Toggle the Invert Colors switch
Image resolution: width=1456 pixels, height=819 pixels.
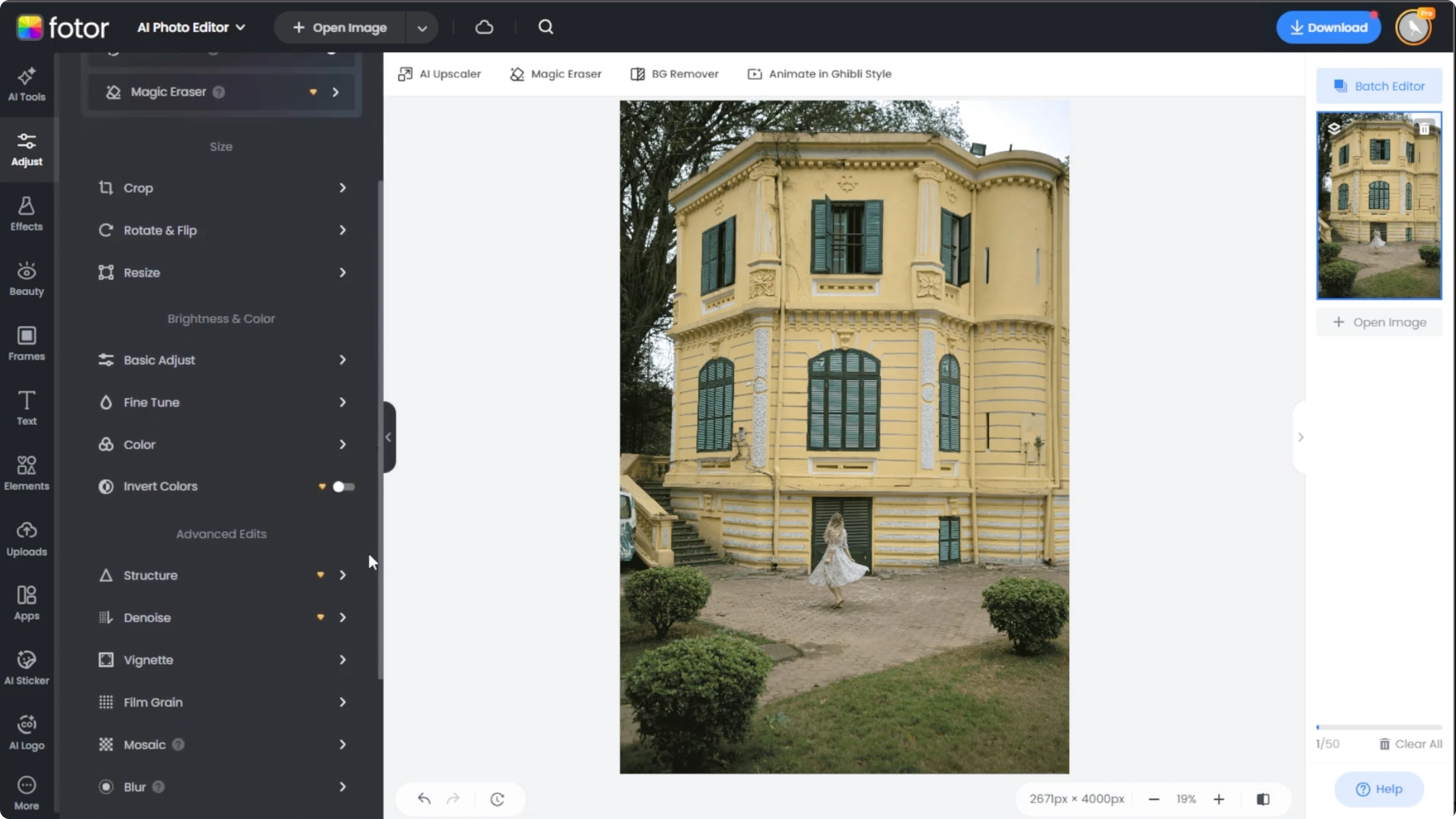(344, 487)
